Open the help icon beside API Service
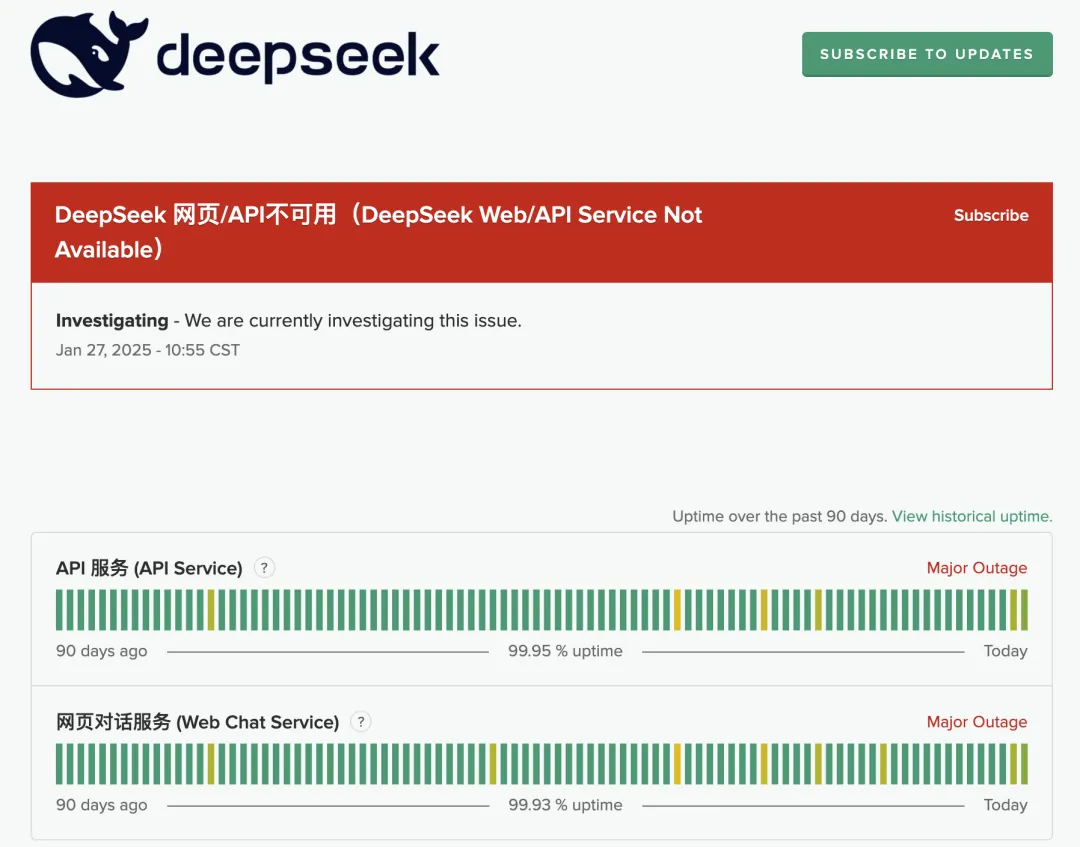This screenshot has height=847, width=1080. click(264, 568)
